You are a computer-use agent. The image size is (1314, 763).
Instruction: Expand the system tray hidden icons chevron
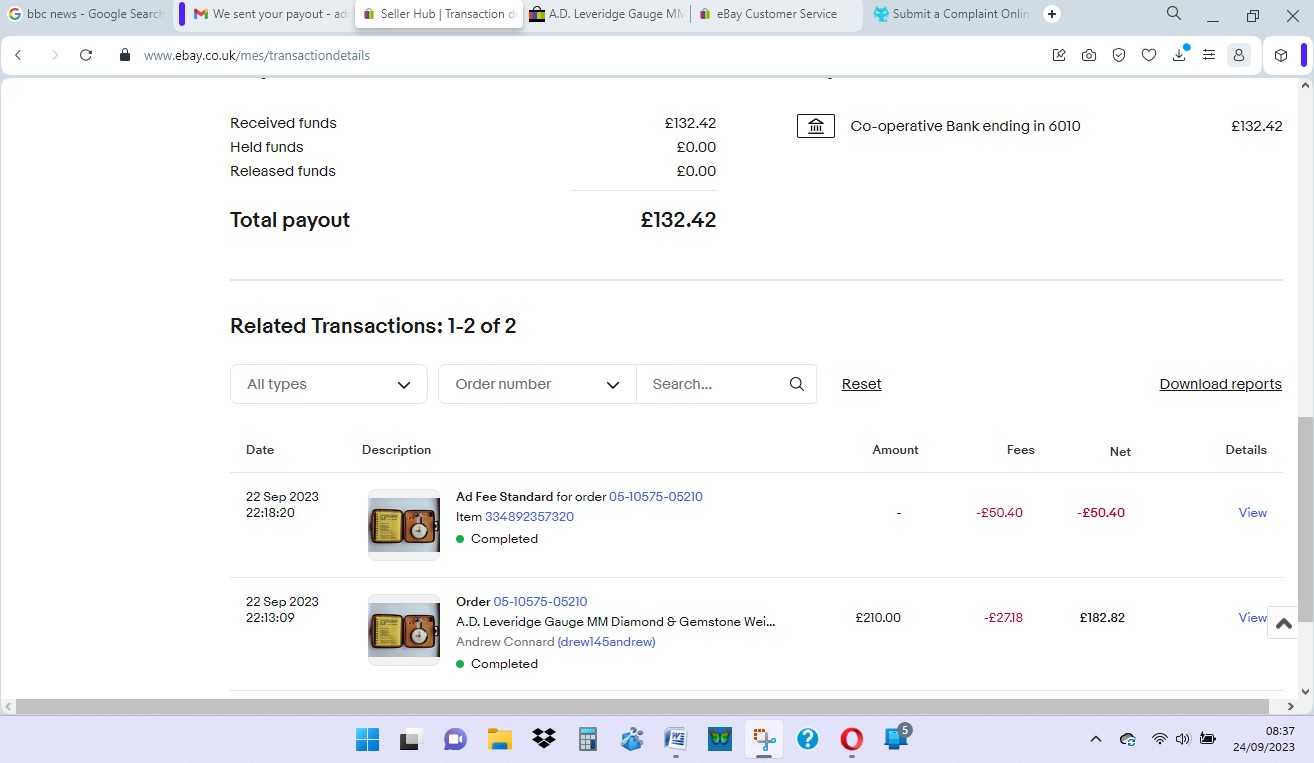[1095, 739]
